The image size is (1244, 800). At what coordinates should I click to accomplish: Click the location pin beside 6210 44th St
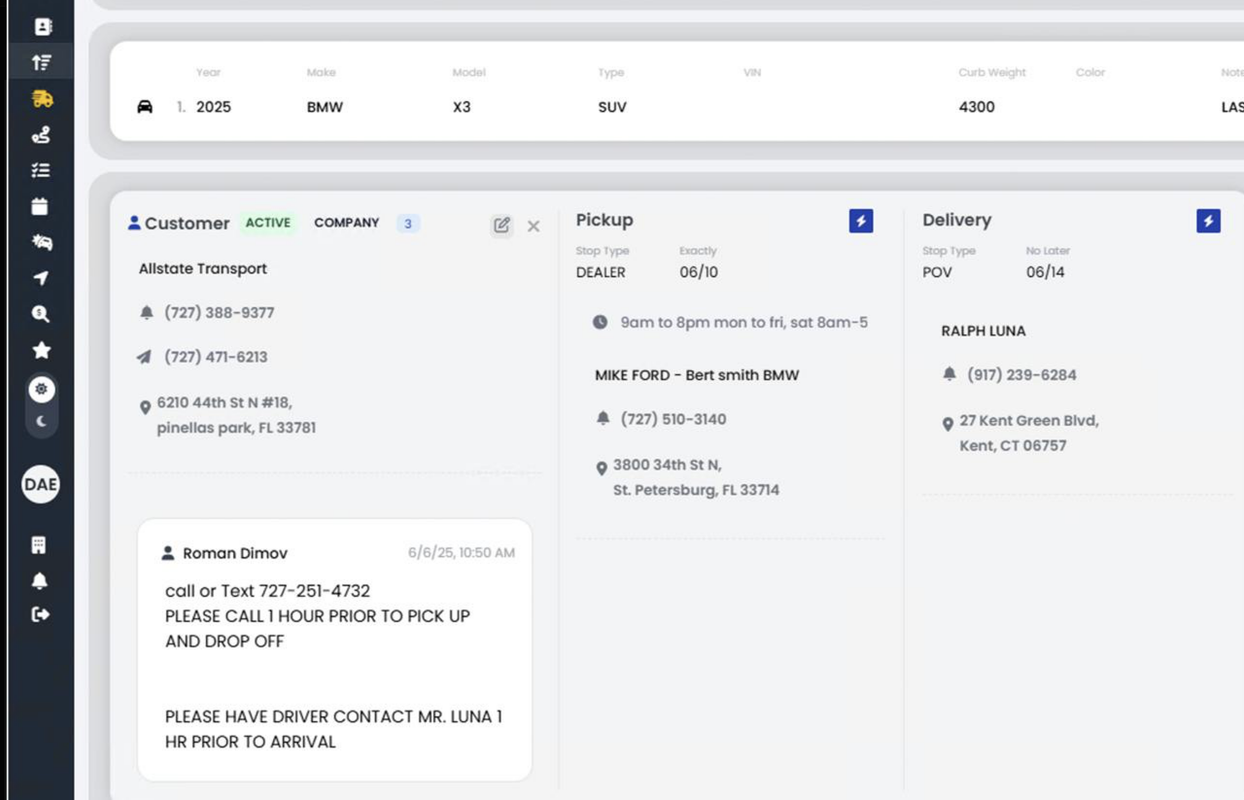point(145,408)
